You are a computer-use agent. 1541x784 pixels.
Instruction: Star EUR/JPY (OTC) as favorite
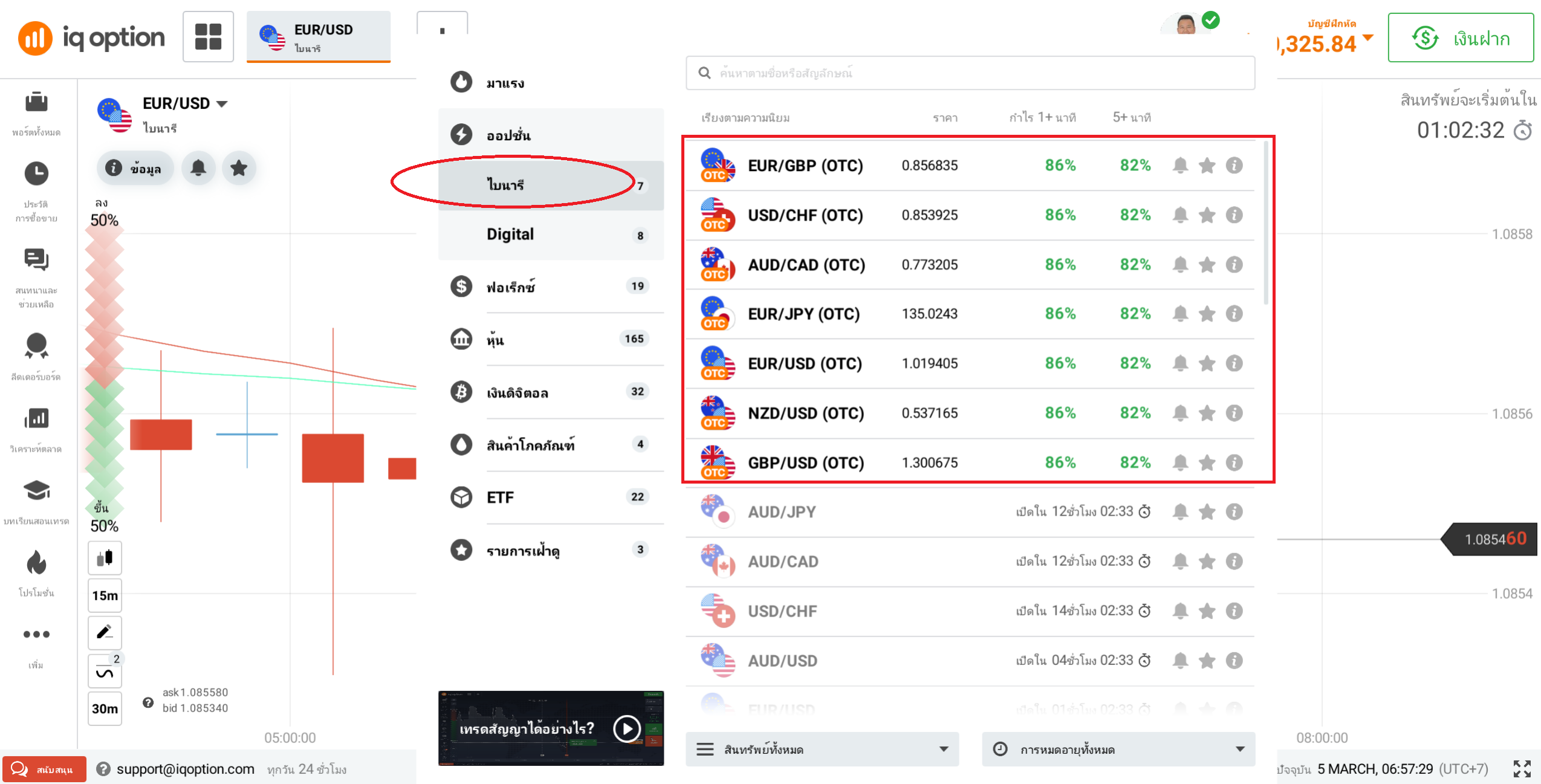pos(1207,314)
